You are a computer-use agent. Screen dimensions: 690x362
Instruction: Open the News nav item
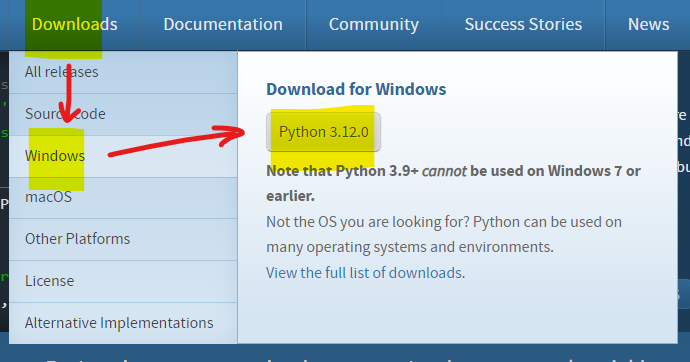648,25
